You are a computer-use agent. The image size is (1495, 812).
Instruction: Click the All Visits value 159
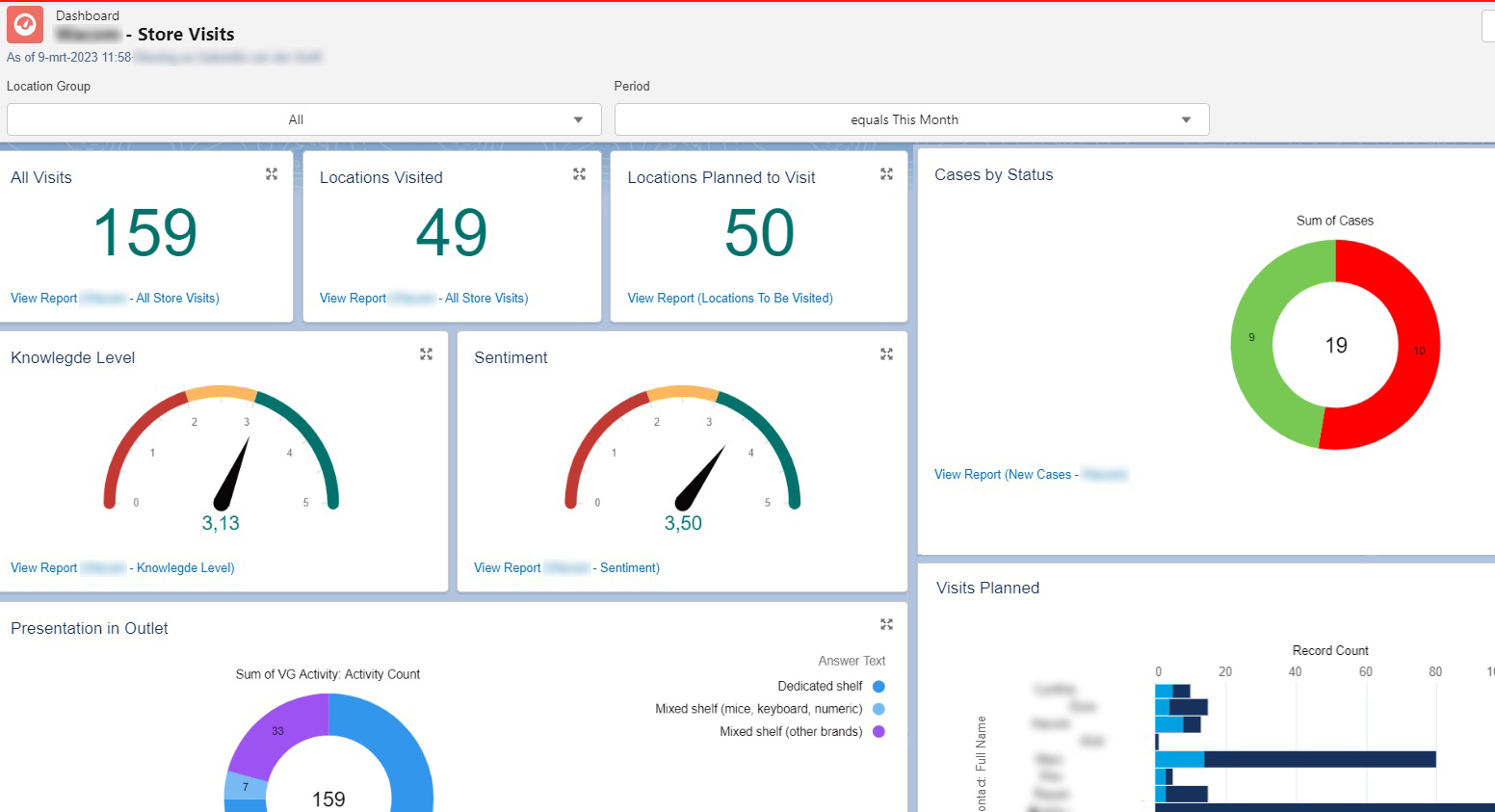[145, 233]
